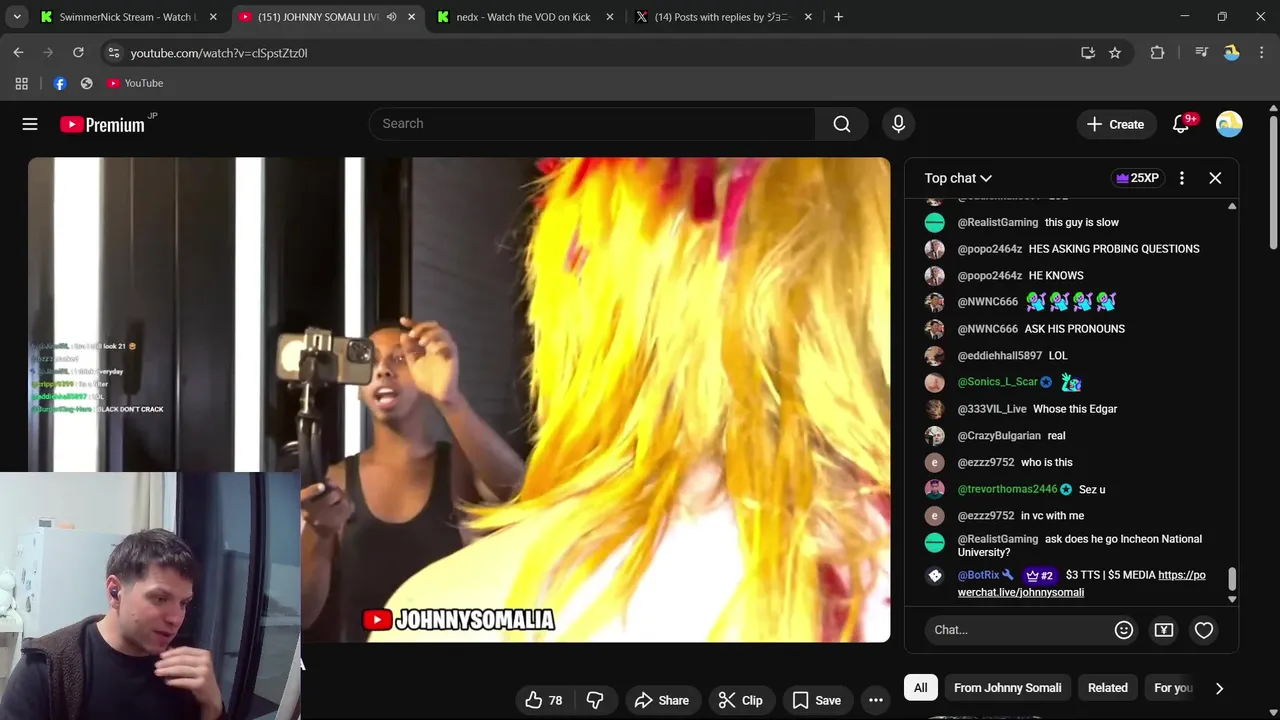Open globe bookmark in bookmarks bar
This screenshot has height=720, width=1280.
(86, 83)
